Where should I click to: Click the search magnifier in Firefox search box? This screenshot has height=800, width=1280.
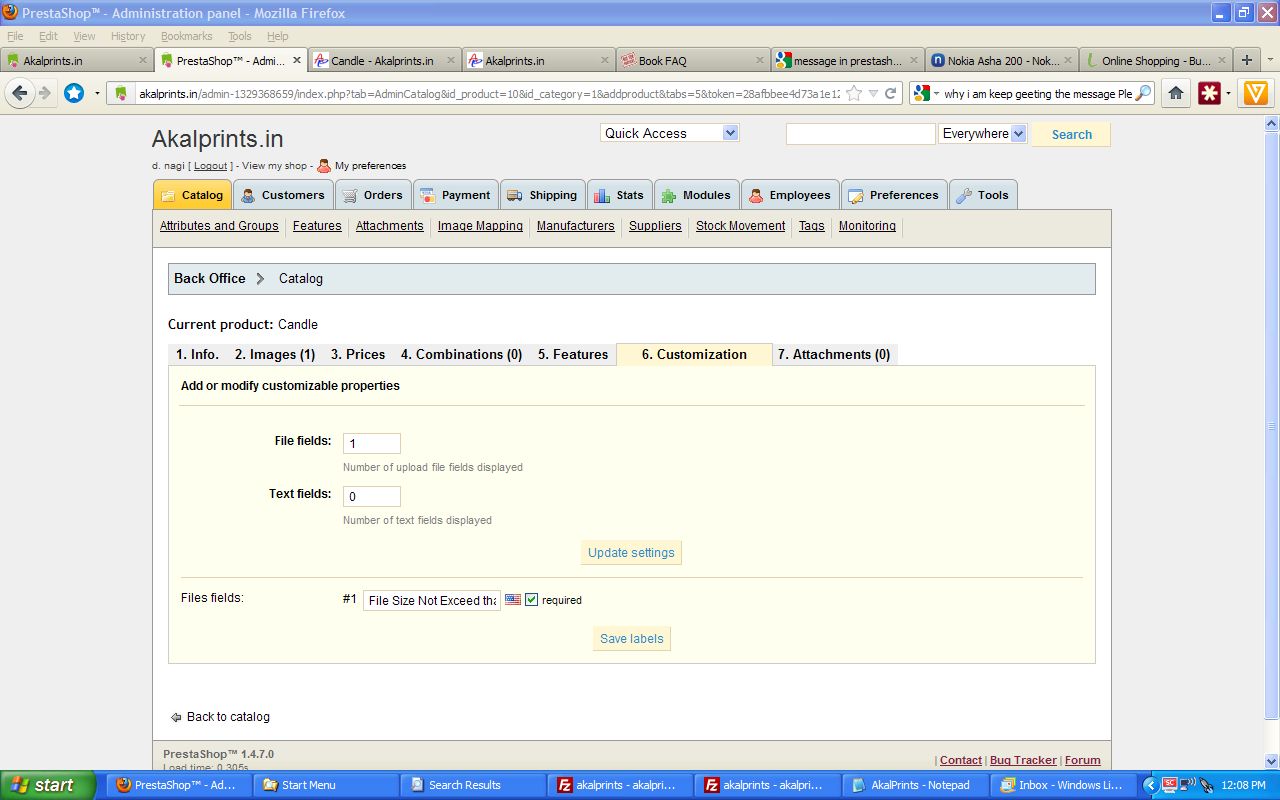click(1143, 93)
